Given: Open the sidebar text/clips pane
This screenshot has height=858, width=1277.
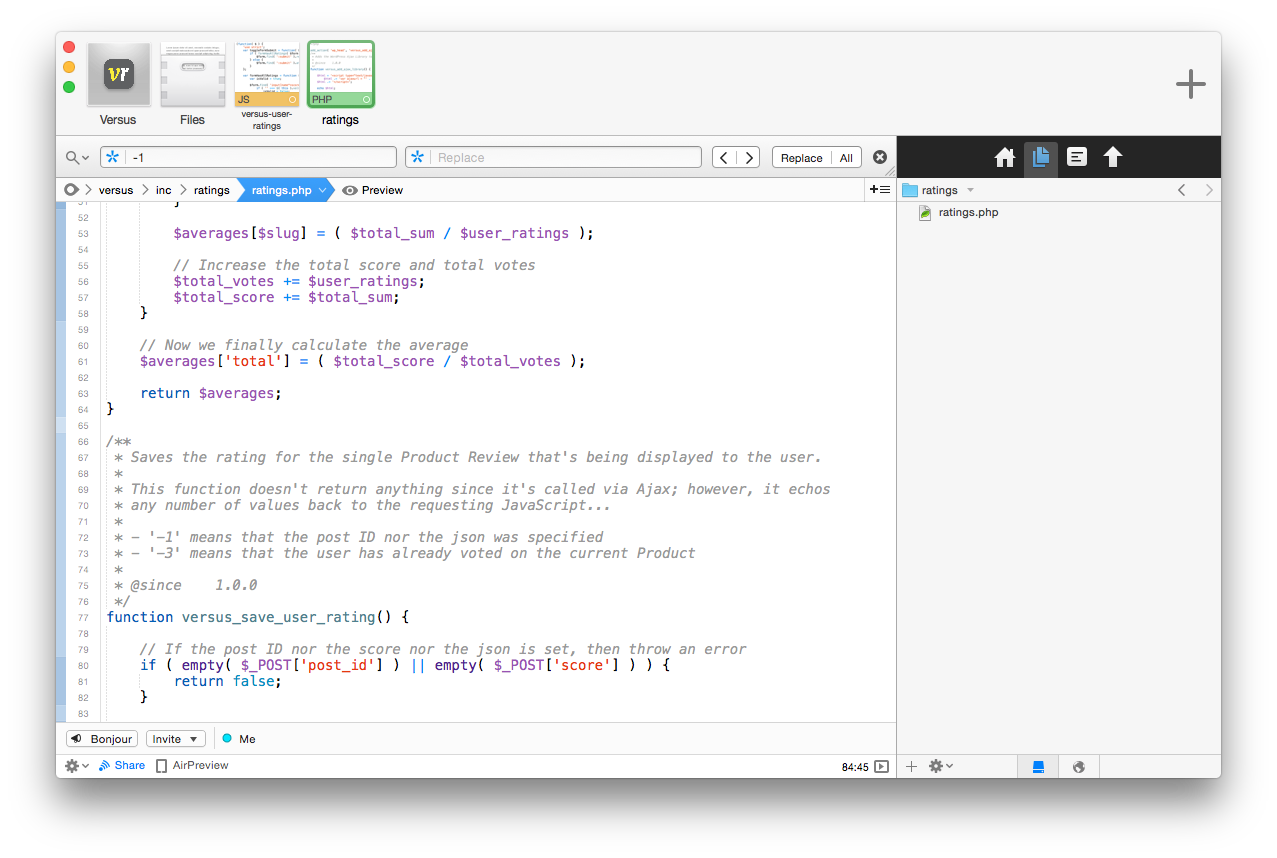Looking at the screenshot, I should (x=1077, y=157).
